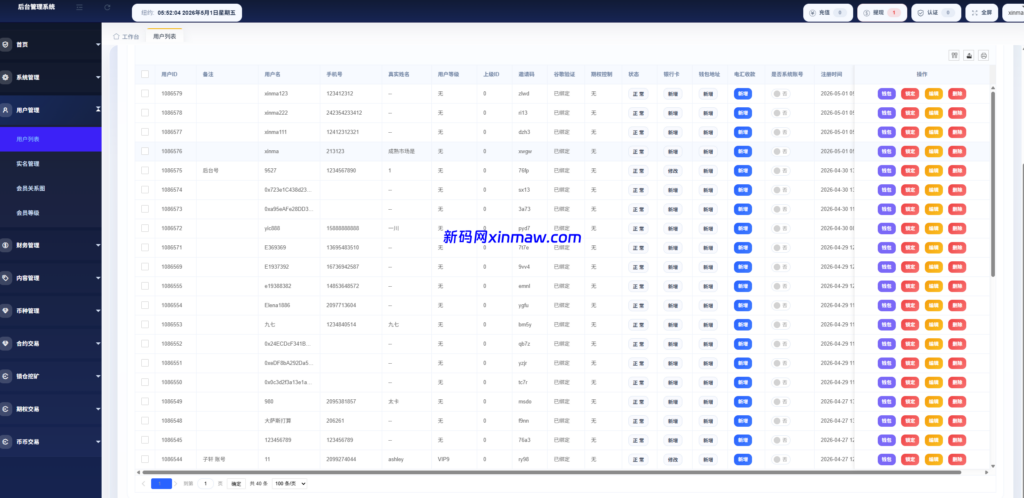
Task: Click the red 删除 button for user 9527
Action: pyautogui.click(x=957, y=170)
